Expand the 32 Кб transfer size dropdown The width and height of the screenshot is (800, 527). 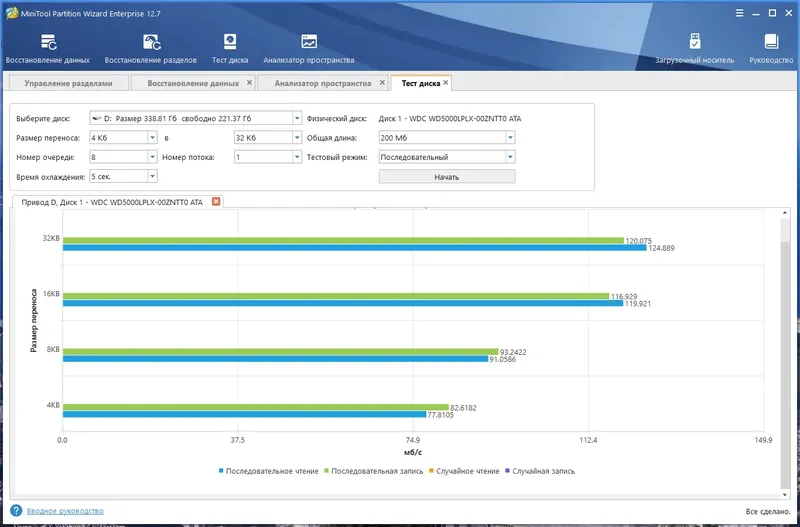pos(297,138)
